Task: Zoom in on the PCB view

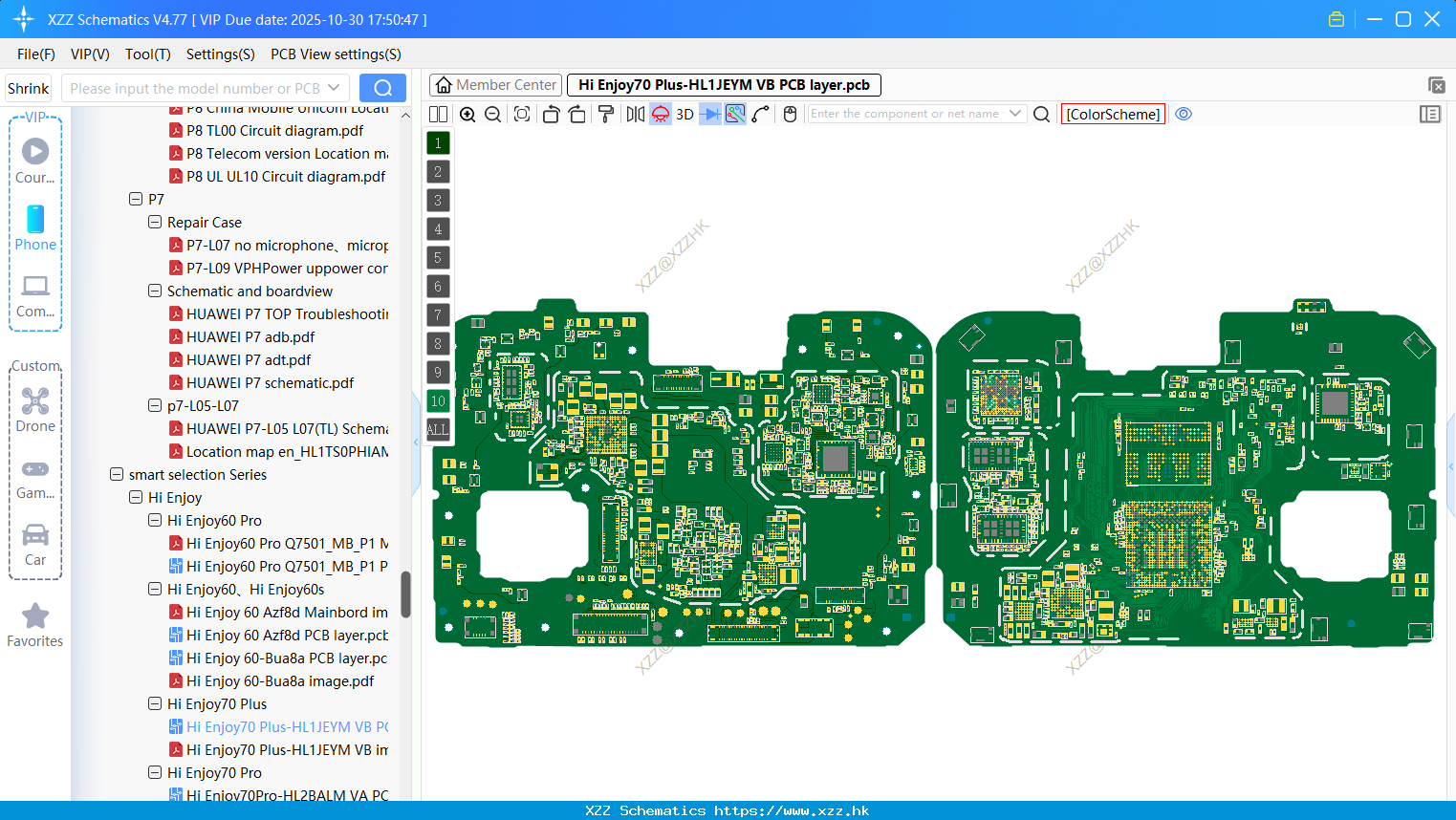Action: pyautogui.click(x=467, y=114)
